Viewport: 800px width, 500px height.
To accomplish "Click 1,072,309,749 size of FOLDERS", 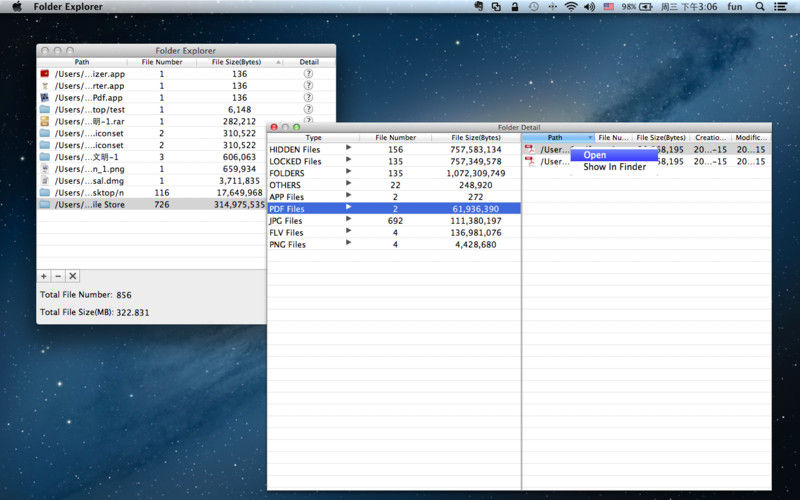I will click(x=476, y=173).
